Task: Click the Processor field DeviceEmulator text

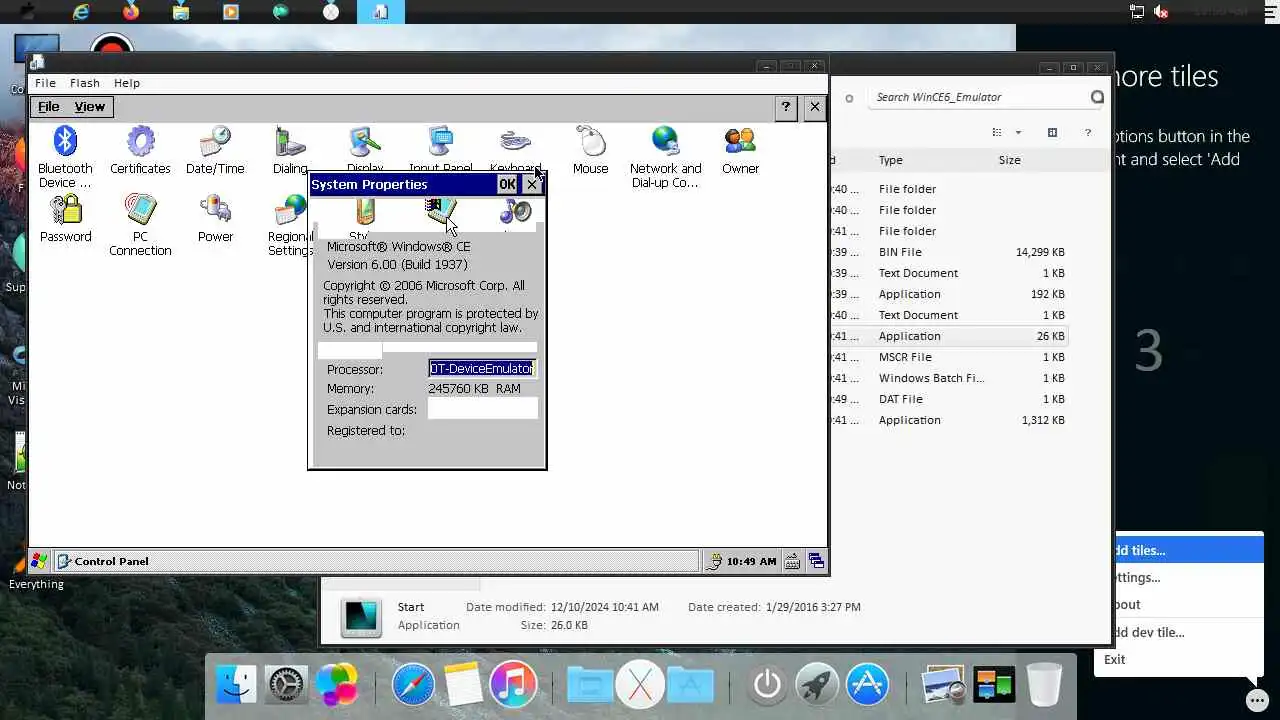Action: click(482, 368)
